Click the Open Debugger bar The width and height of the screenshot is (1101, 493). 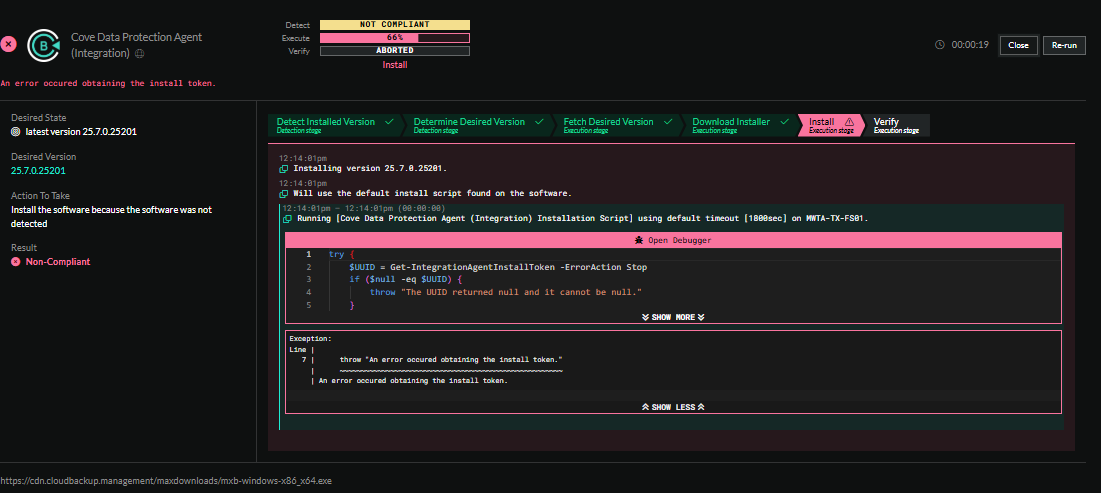click(673, 240)
